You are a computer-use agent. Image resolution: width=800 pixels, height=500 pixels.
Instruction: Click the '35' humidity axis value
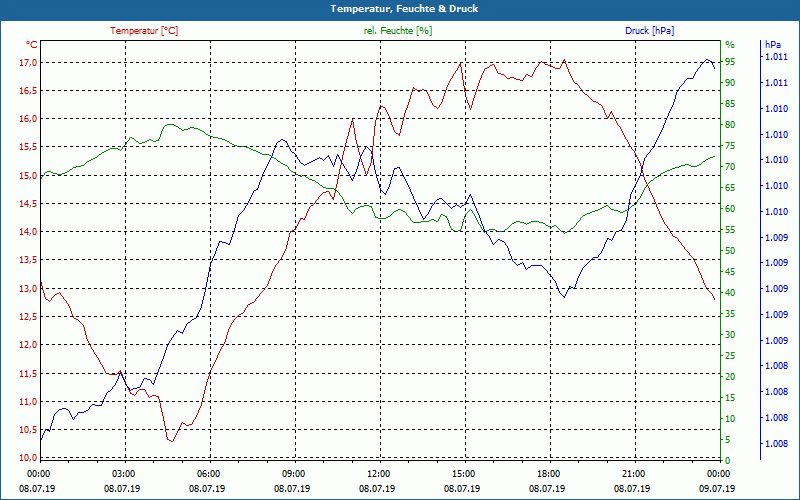[730, 314]
